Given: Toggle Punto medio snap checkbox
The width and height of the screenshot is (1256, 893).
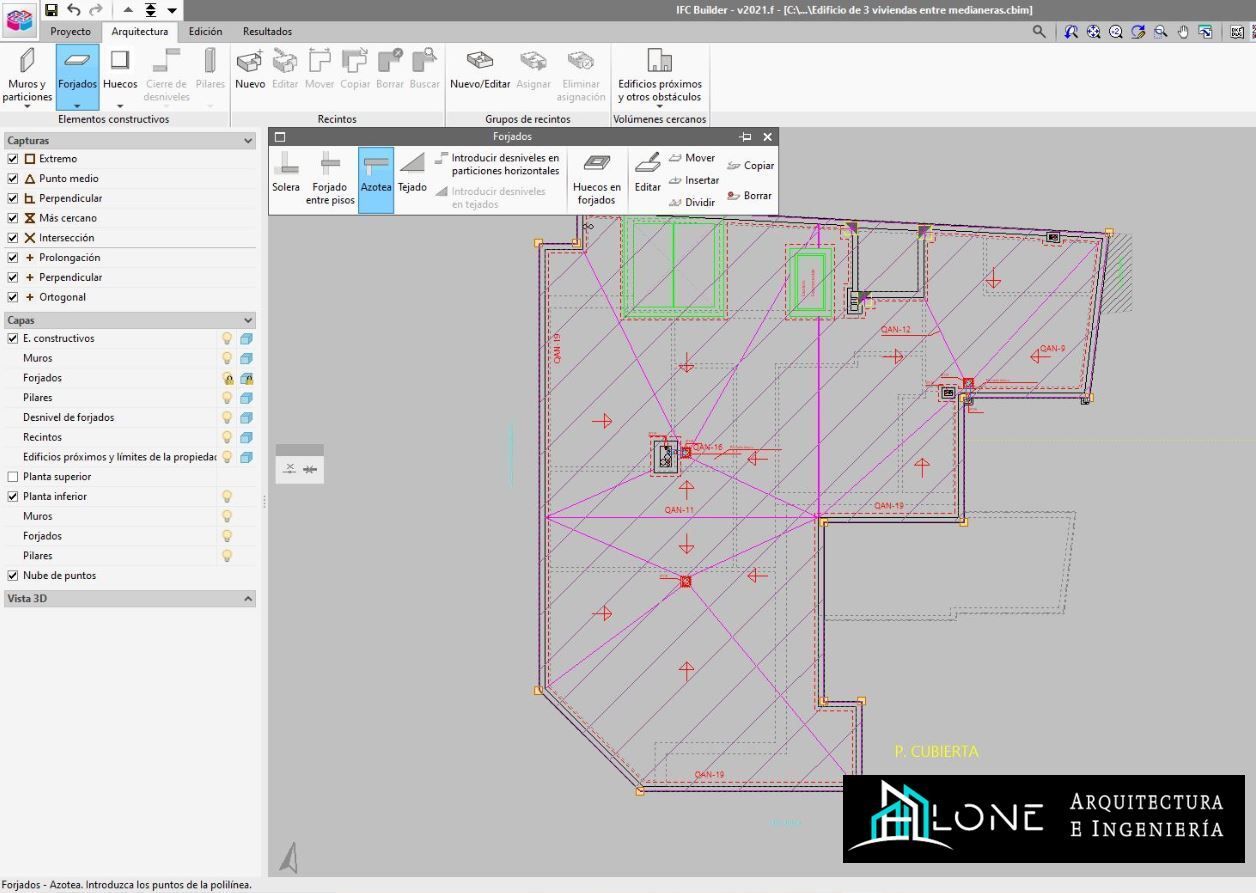Looking at the screenshot, I should coord(13,179).
